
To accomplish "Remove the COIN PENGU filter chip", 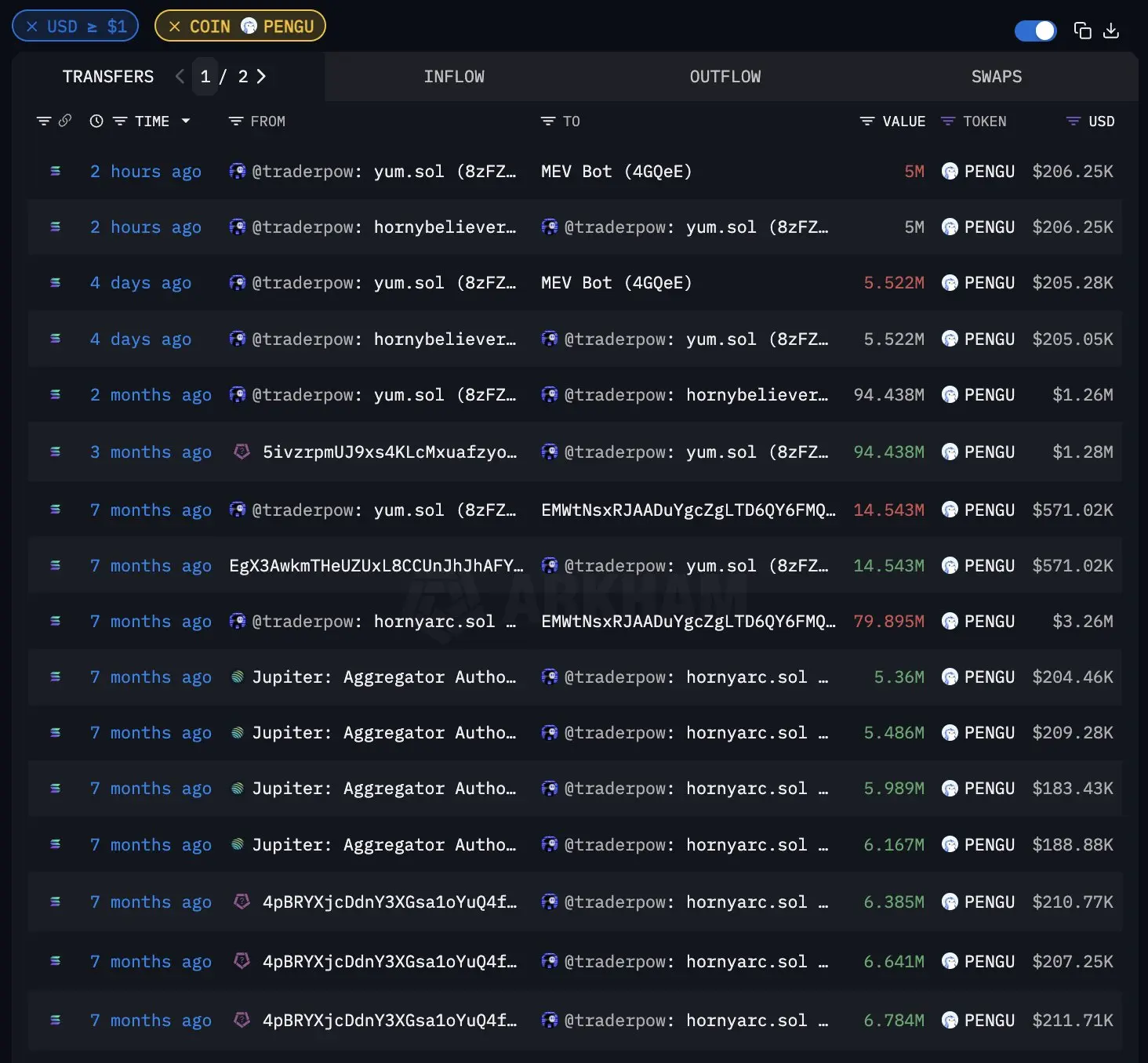I will pos(175,27).
